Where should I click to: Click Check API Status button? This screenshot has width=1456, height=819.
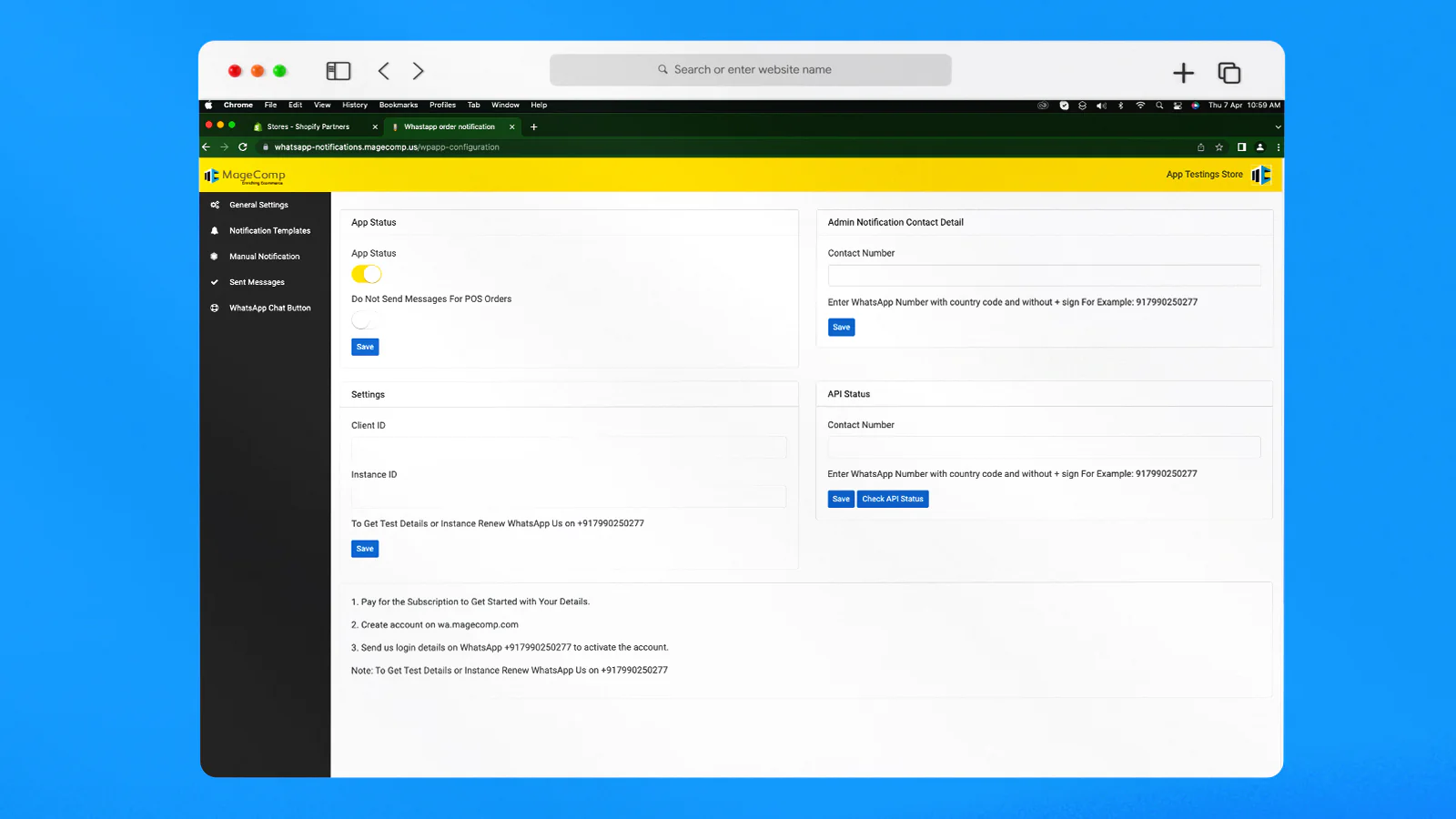tap(893, 499)
